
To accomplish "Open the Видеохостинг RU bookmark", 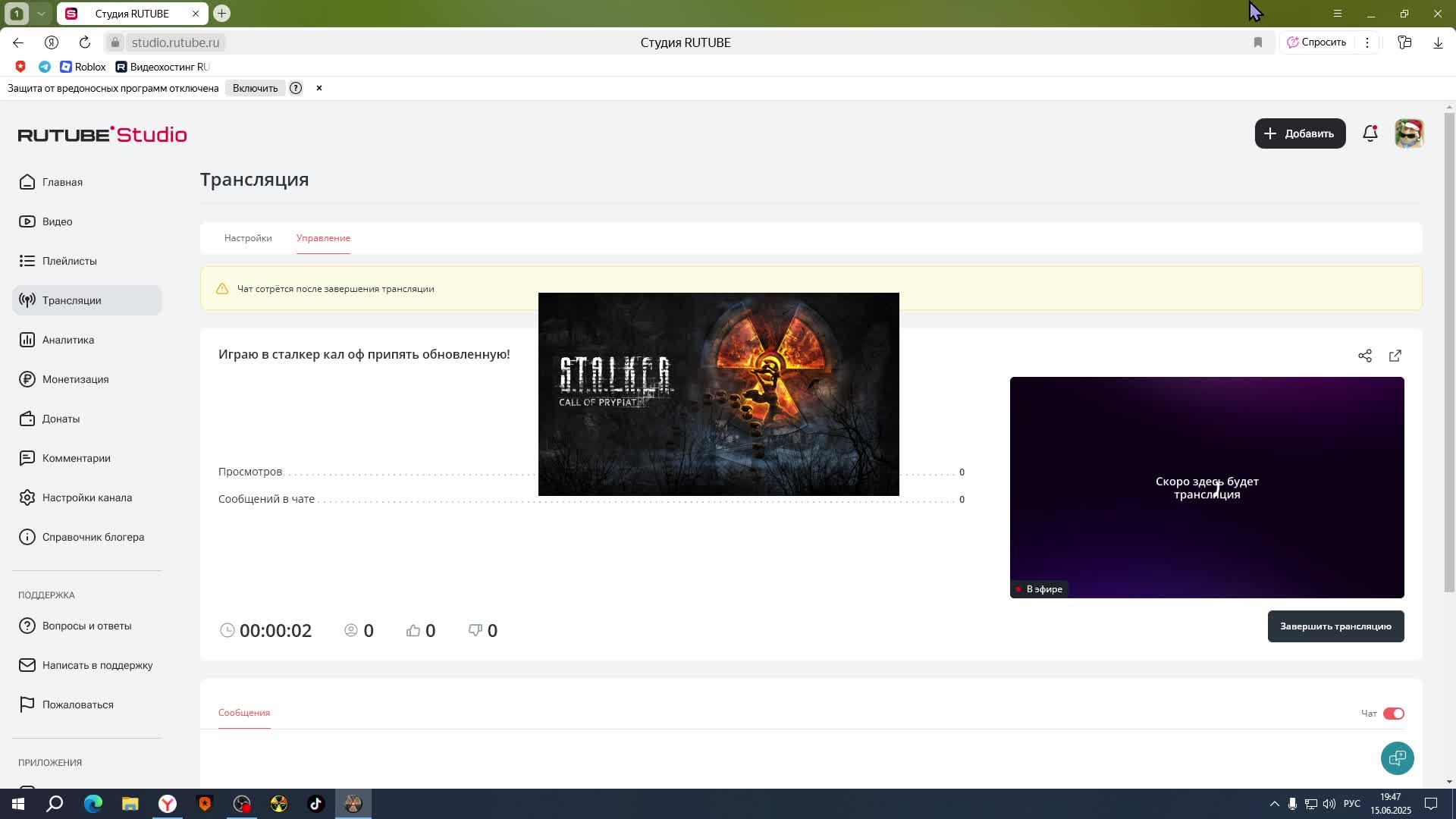I will (162, 67).
